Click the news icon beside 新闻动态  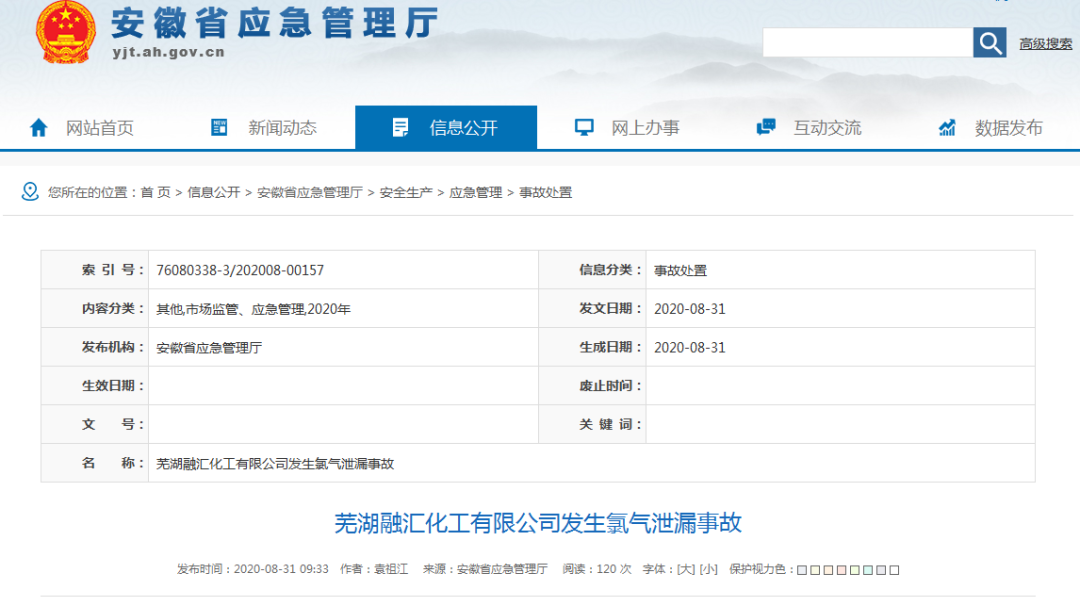(x=219, y=127)
